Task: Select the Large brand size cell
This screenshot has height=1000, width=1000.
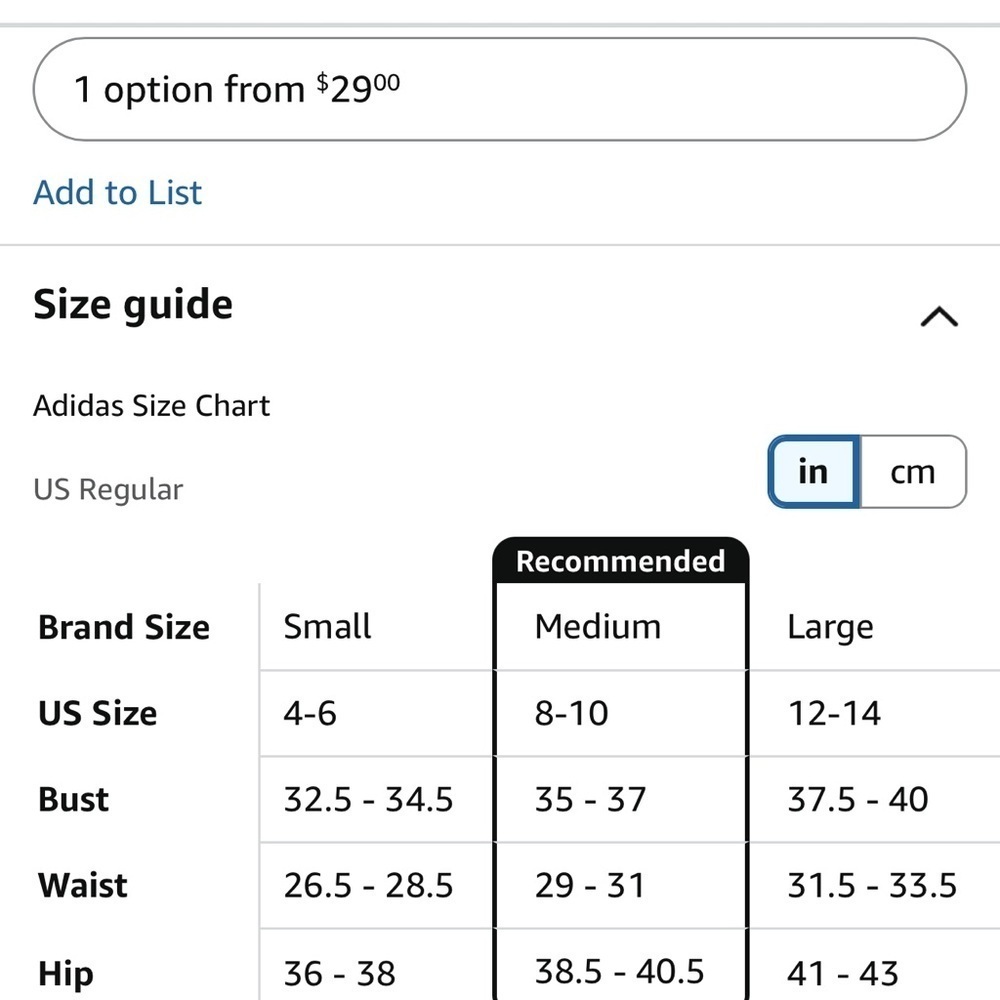Action: tap(874, 627)
